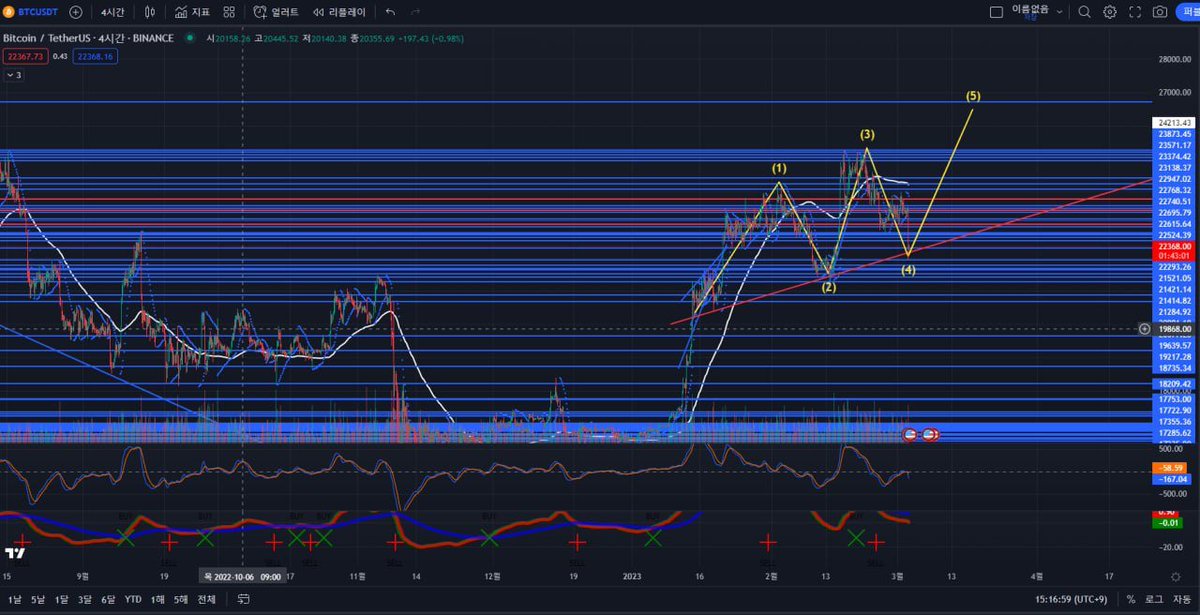Screen dimensions: 1200x615
Task: Click the 2023 label on time axis
Action: [632, 576]
